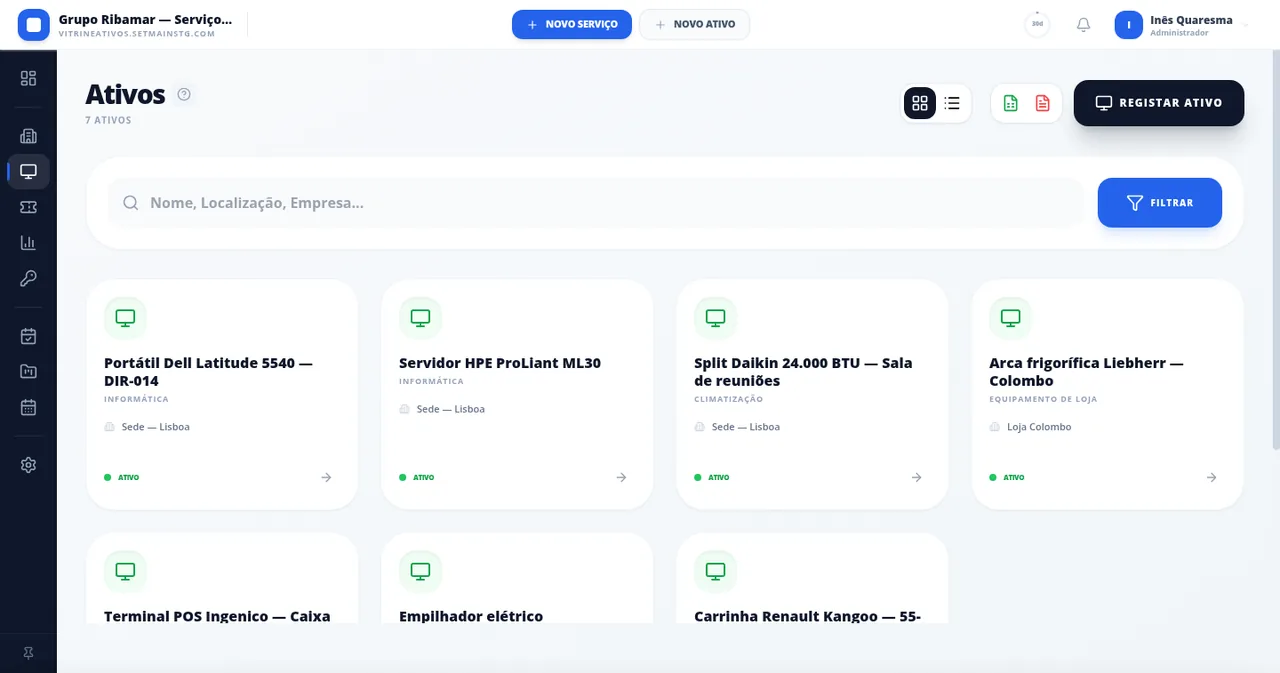Click the Novo Ativo button

695,25
